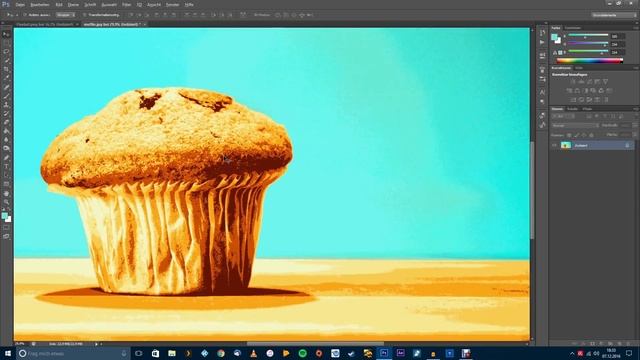This screenshot has height=360, width=640.
Task: Select the Eraser tool
Action: click(7, 122)
